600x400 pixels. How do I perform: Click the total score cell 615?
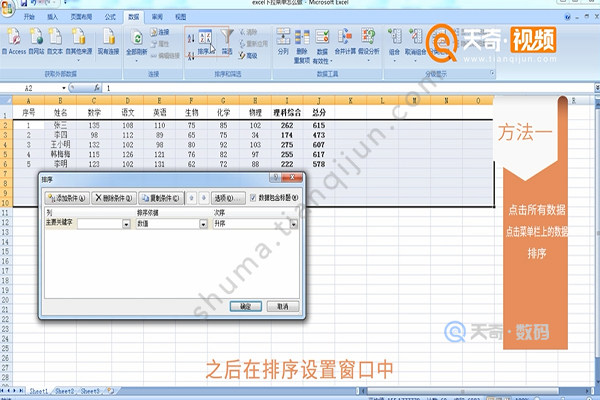[319, 125]
